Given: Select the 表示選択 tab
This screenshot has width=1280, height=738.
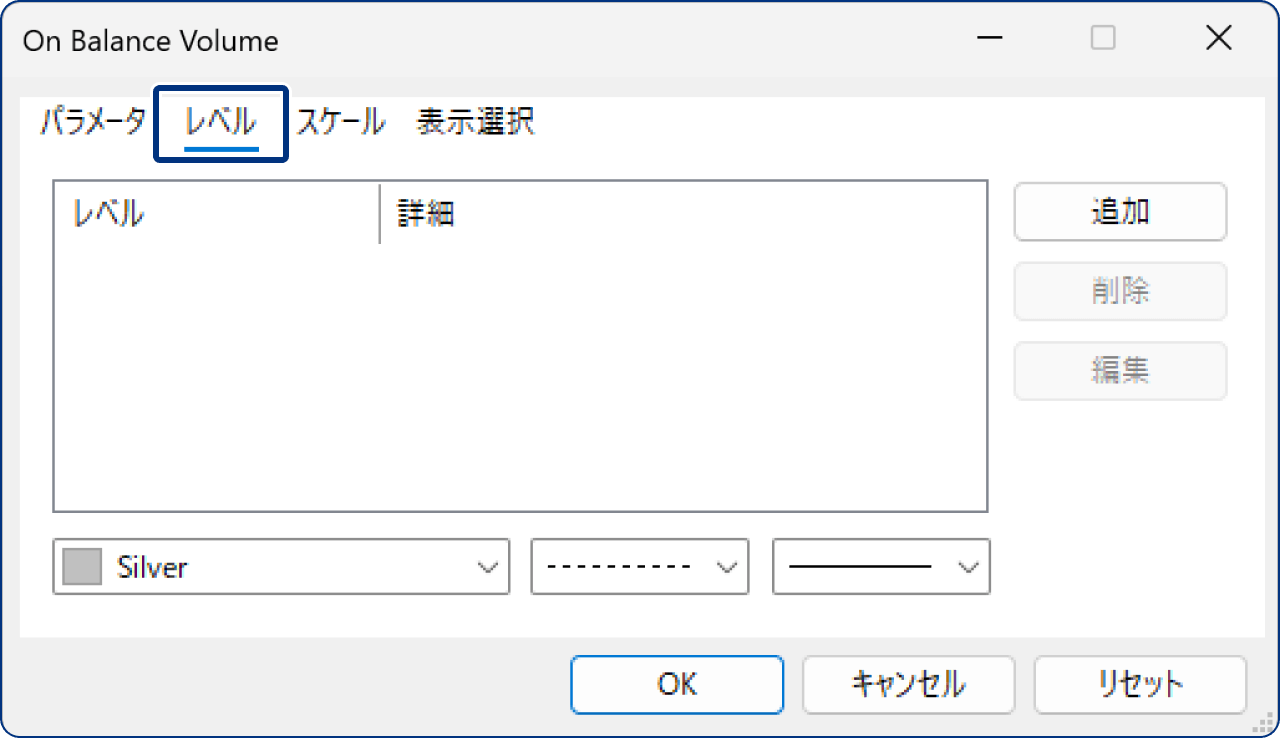Looking at the screenshot, I should point(475,121).
